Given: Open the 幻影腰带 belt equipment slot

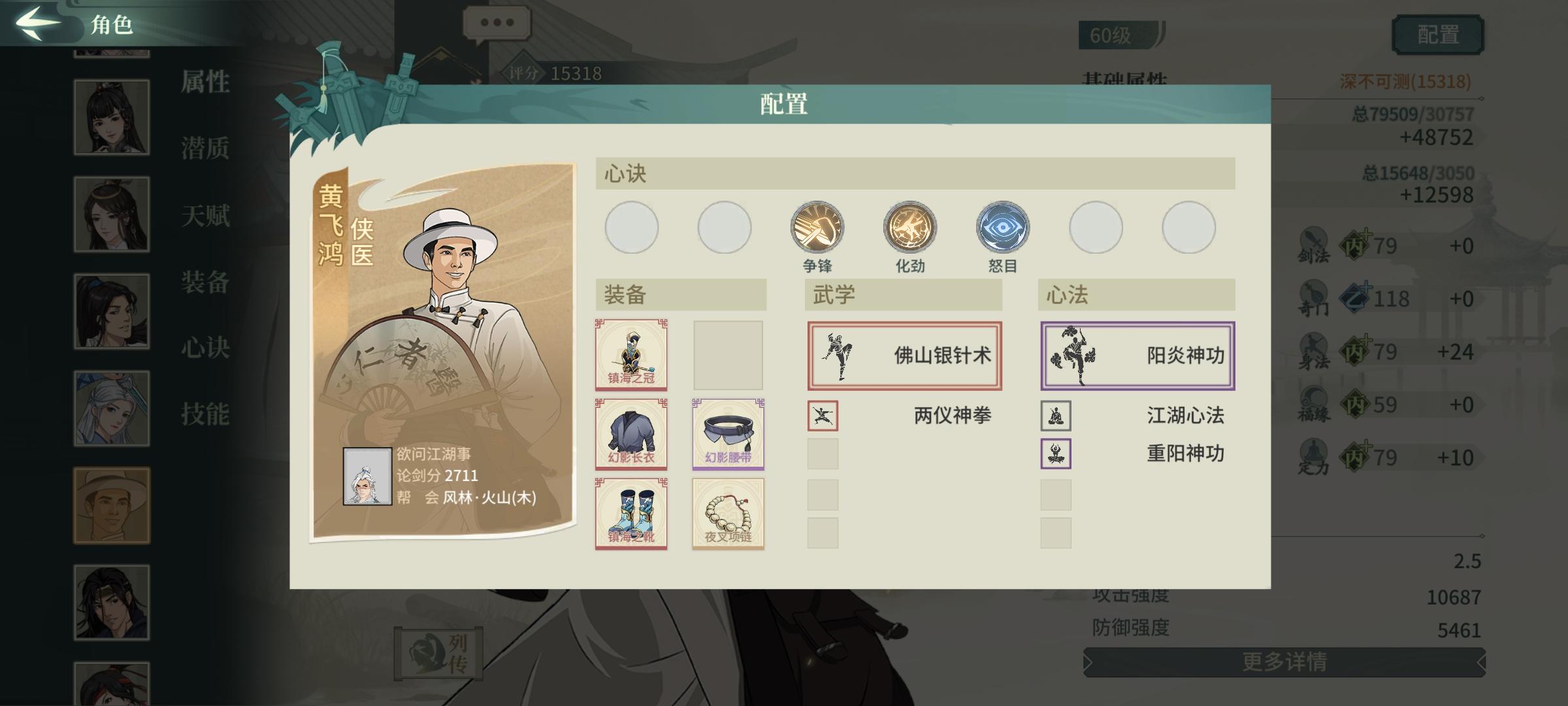Looking at the screenshot, I should (x=728, y=434).
